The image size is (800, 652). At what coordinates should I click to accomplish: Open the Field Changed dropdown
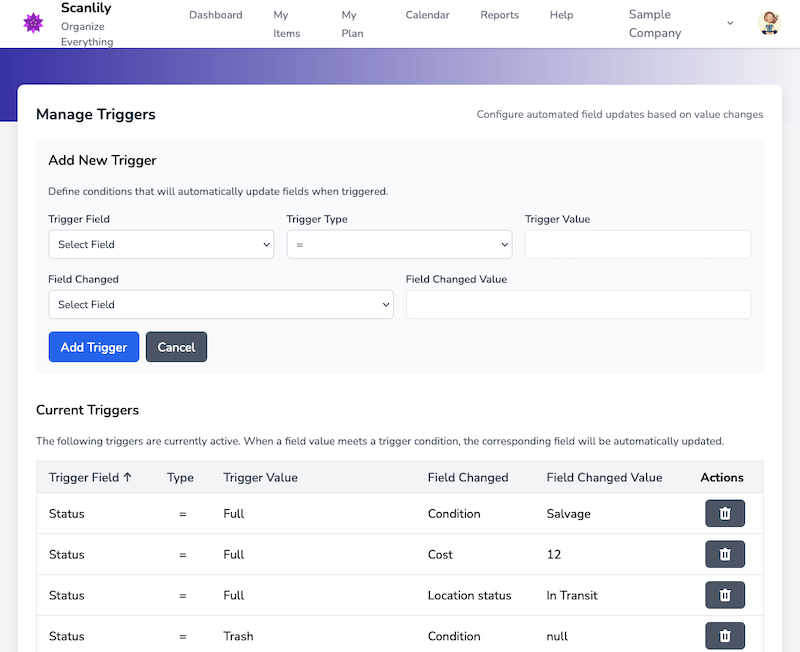[x=220, y=304]
